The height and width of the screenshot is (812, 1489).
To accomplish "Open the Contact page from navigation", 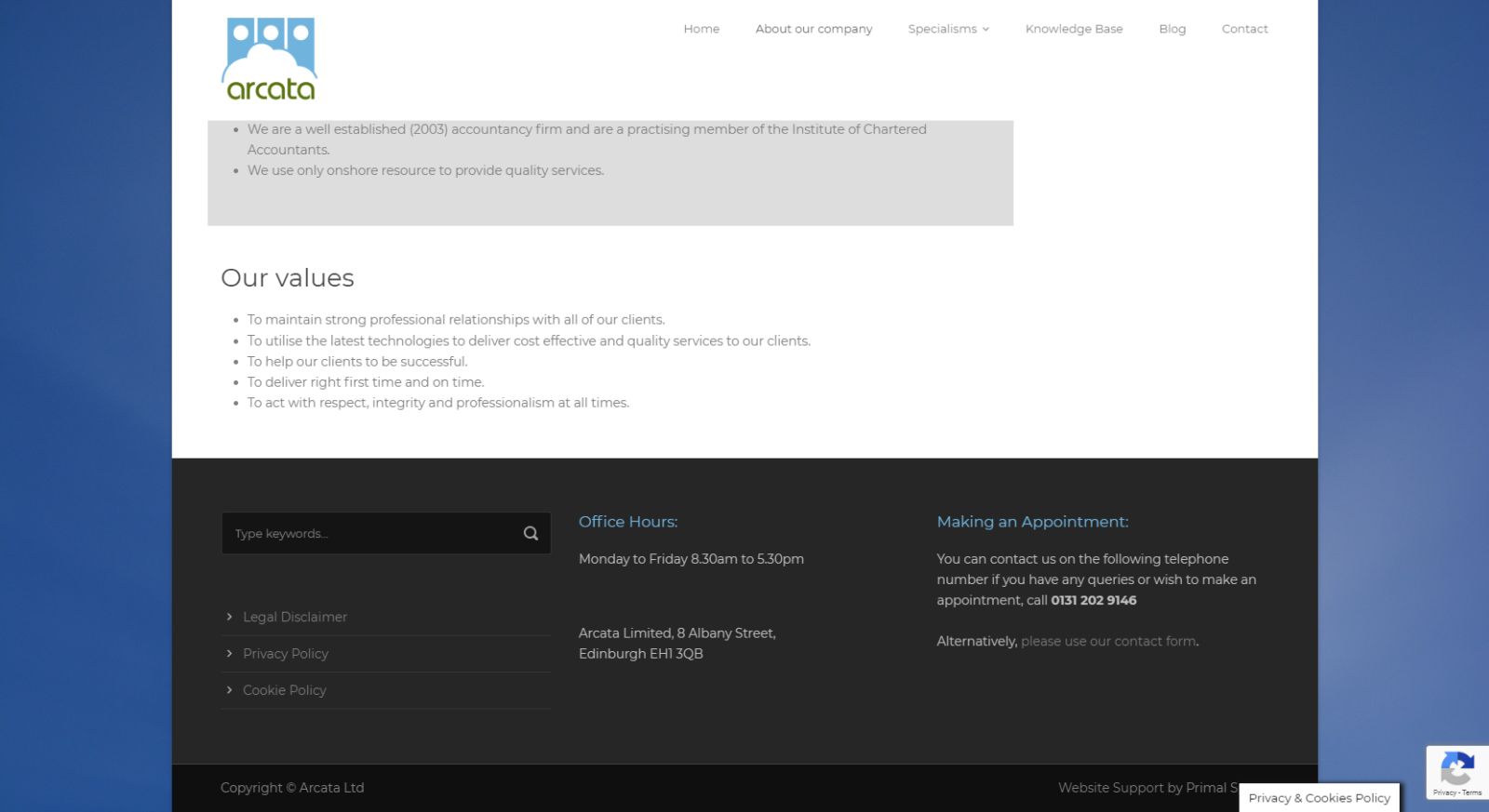I will coord(1244,29).
